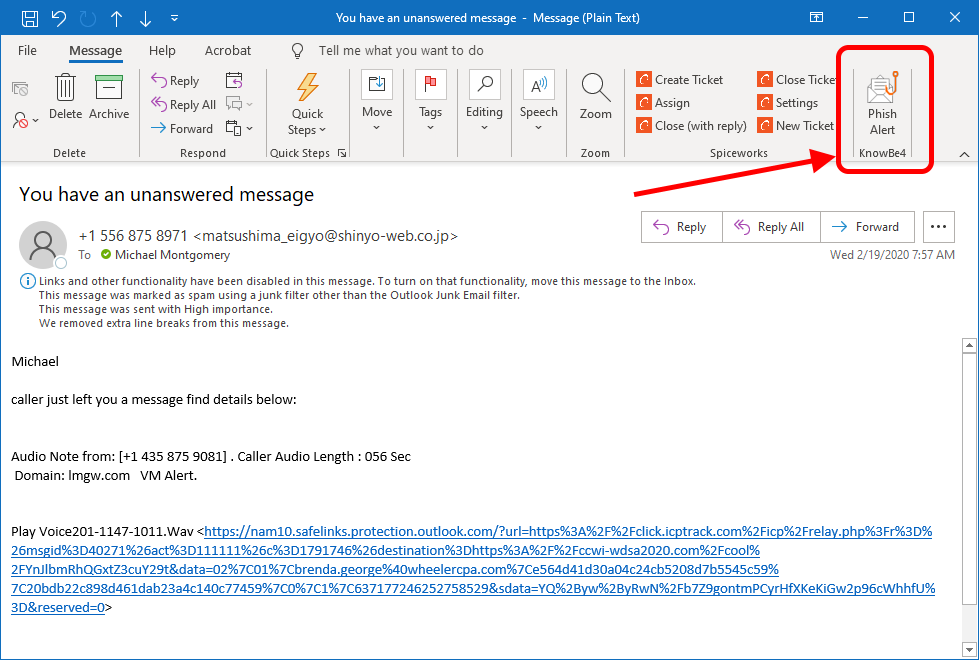Open the File menu

click(x=27, y=51)
